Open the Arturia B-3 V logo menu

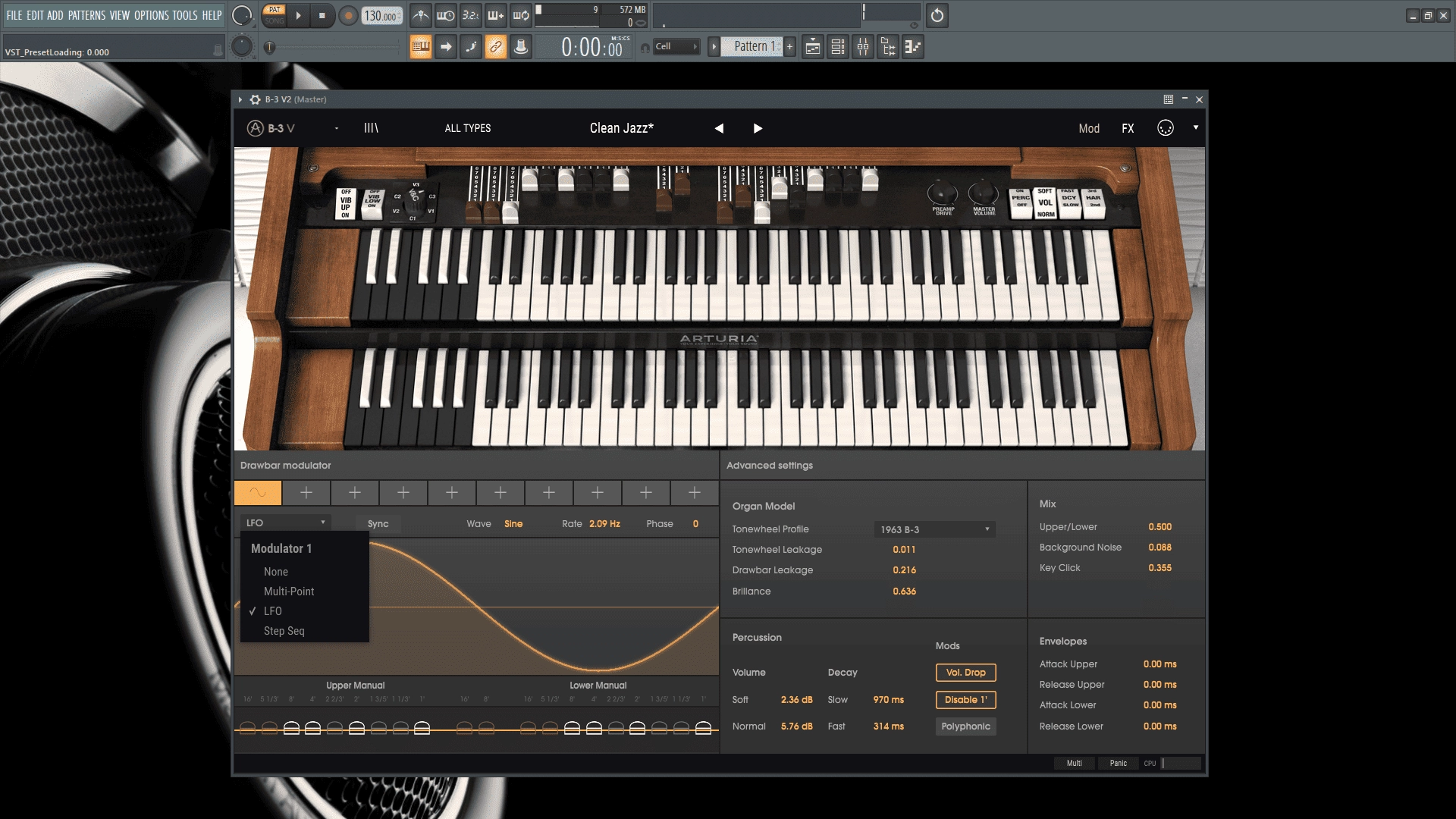click(x=271, y=128)
